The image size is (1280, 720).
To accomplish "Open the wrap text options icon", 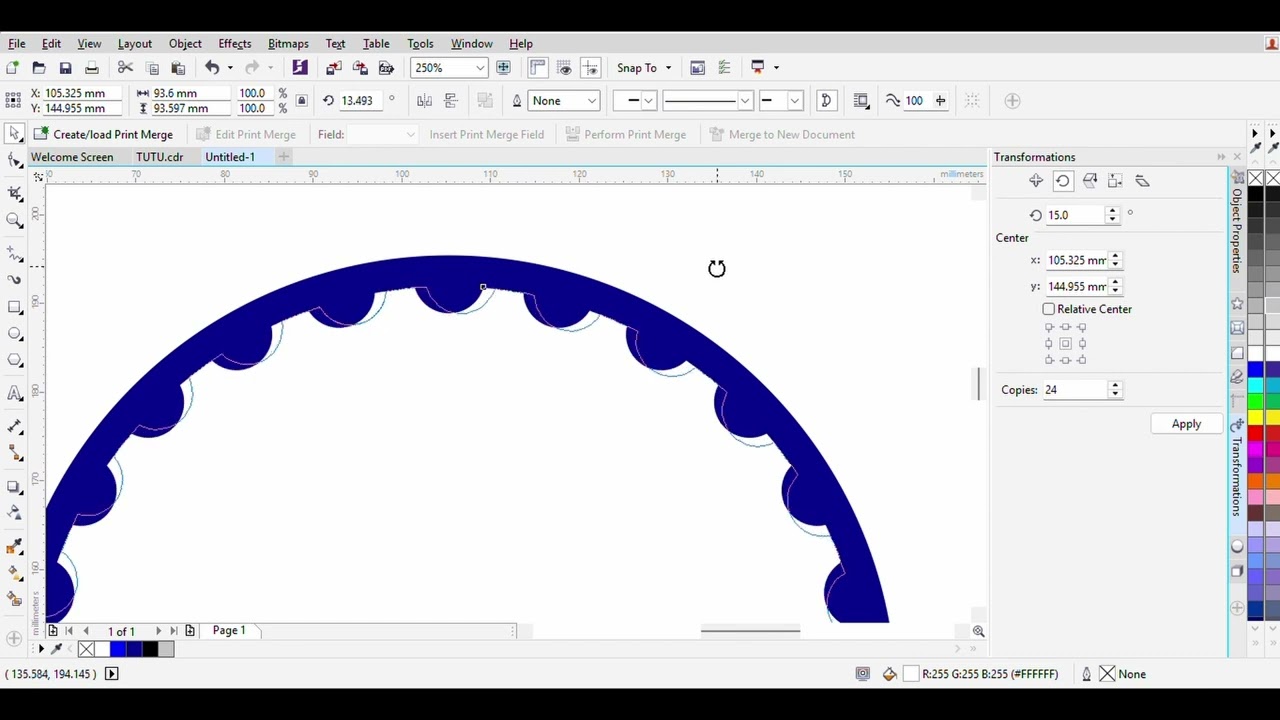I will coord(861,101).
